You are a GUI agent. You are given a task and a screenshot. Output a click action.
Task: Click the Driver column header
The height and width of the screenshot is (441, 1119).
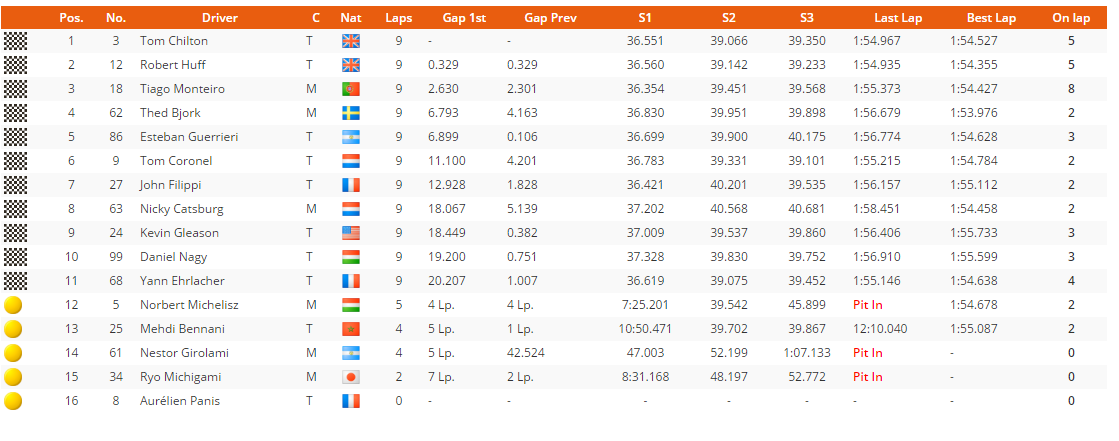(220, 18)
